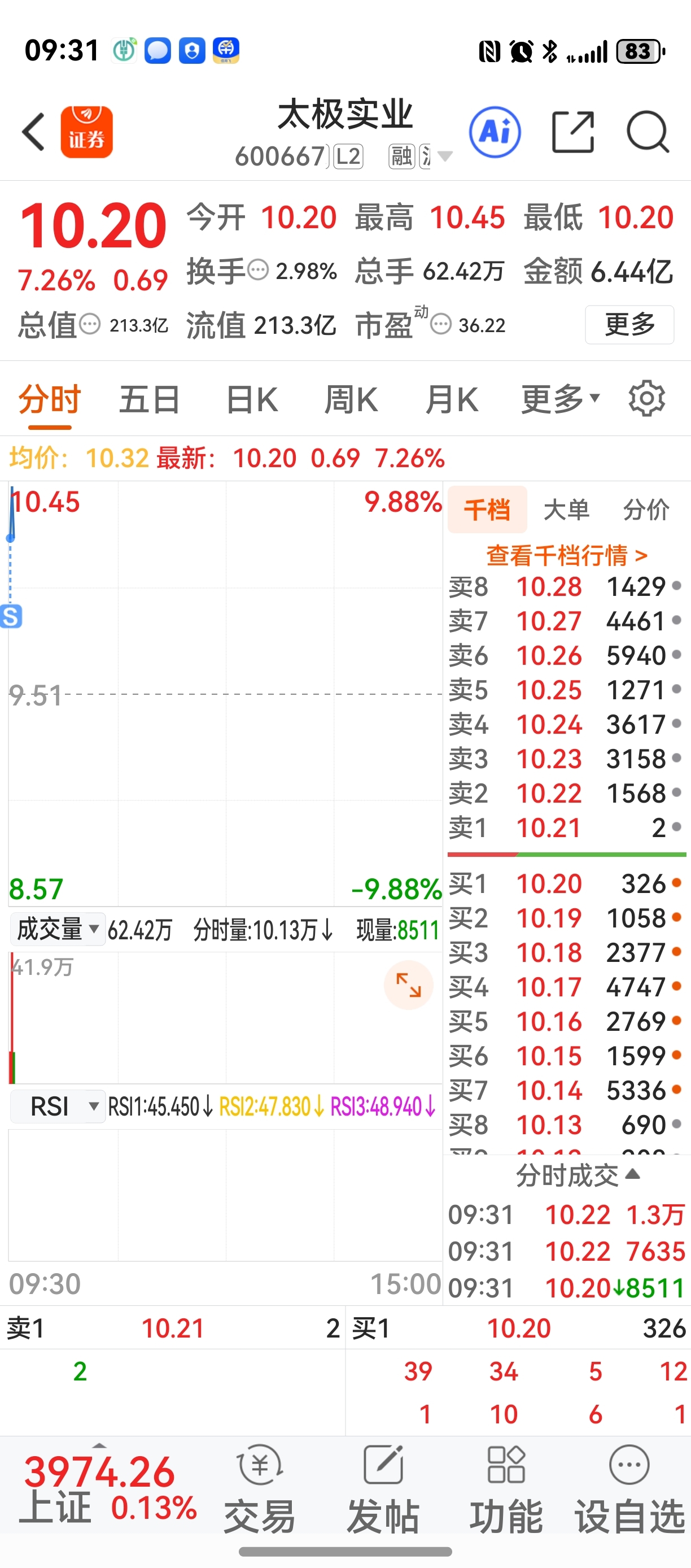Tap the 09:31 trade of 8511
The image size is (691, 1568).
pyautogui.click(x=566, y=1288)
